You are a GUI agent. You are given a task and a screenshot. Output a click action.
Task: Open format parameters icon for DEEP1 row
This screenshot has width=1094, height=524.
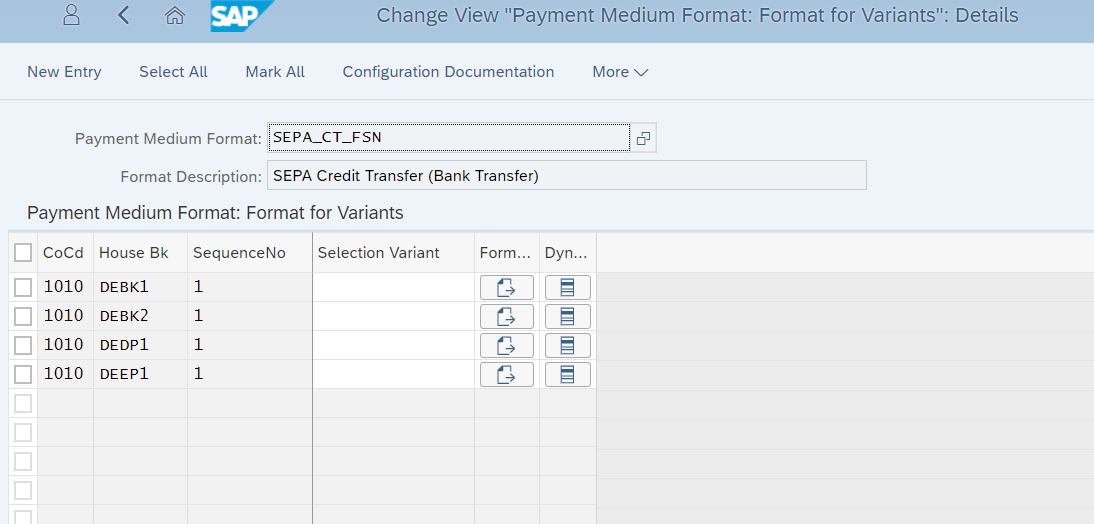507,374
